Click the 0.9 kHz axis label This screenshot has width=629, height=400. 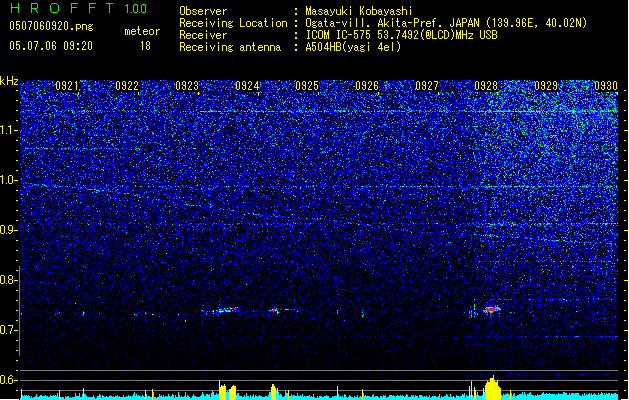tap(9, 230)
